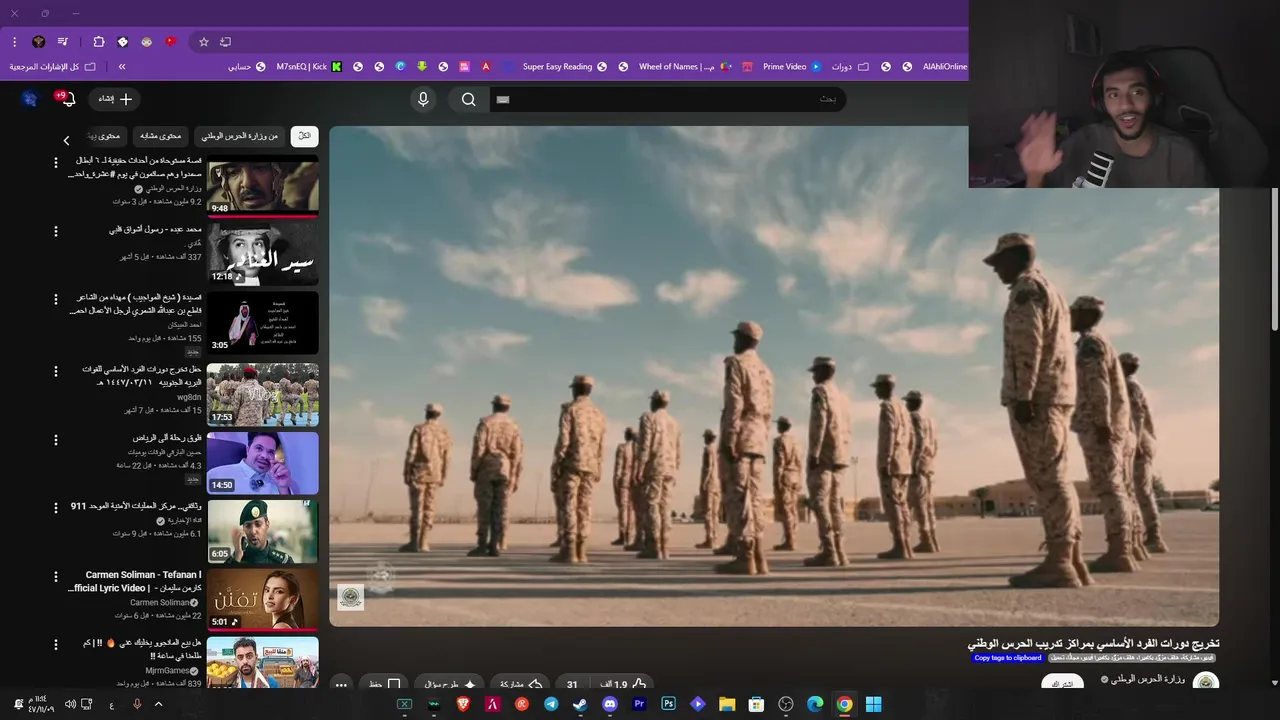Open Microsoft Edge from the taskbar
The image size is (1280, 720).
point(815,704)
